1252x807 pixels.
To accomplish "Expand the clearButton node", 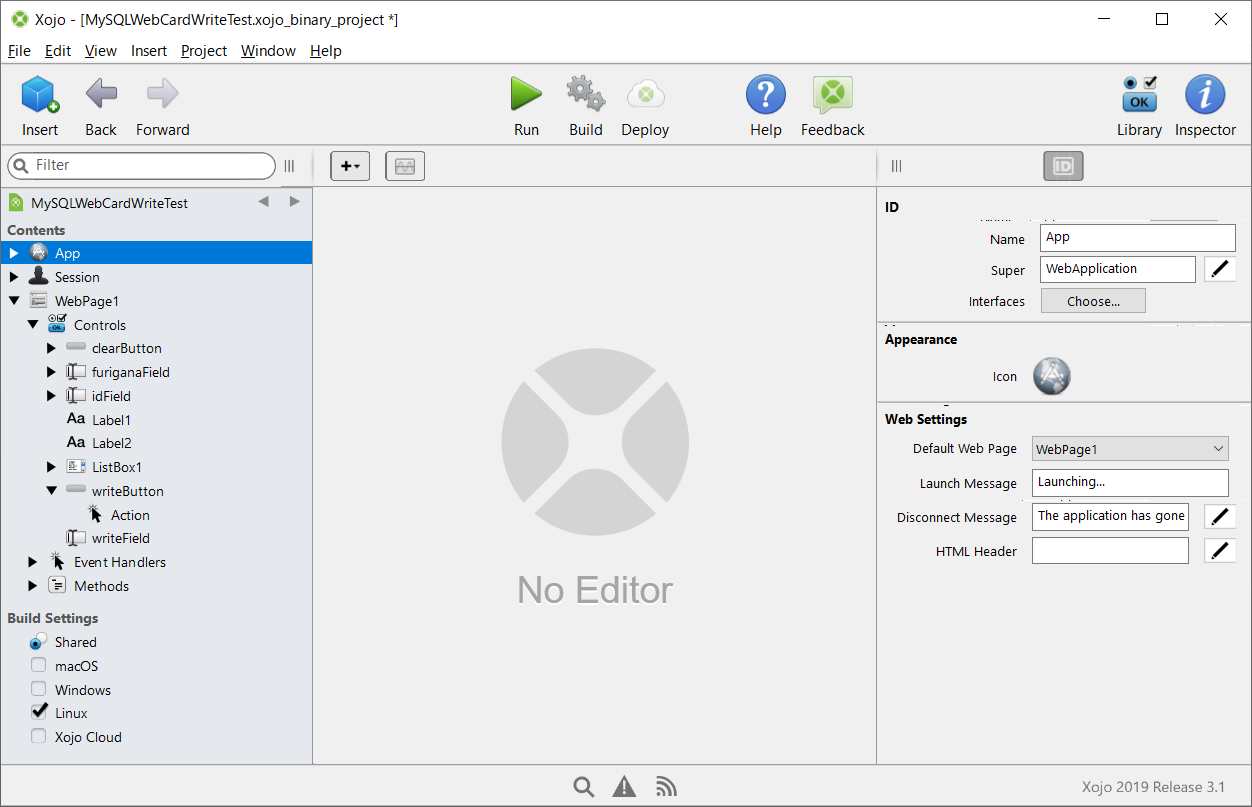I will pos(52,348).
